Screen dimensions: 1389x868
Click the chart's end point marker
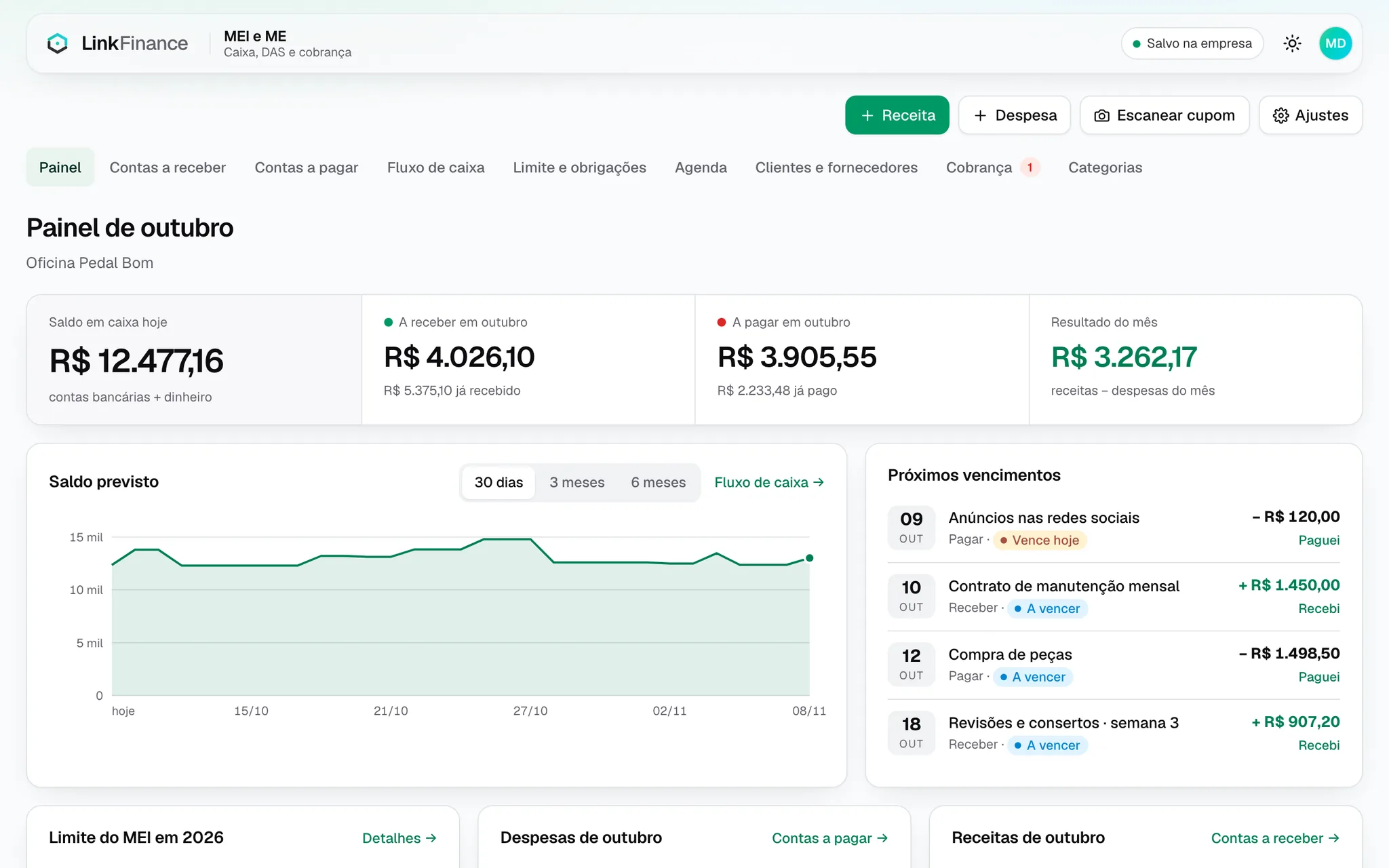[809, 558]
